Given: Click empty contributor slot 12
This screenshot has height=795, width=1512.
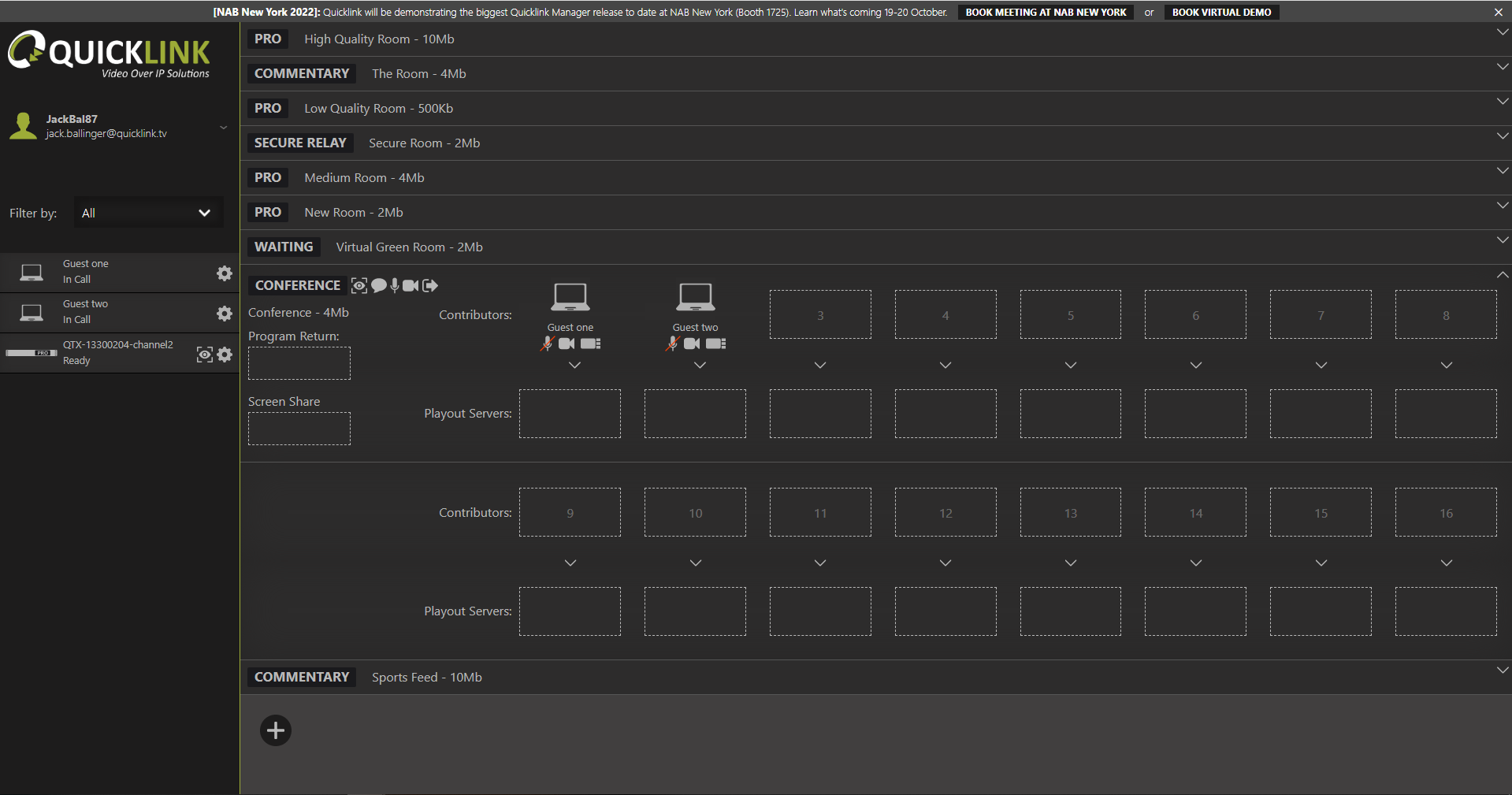Looking at the screenshot, I should (x=945, y=513).
